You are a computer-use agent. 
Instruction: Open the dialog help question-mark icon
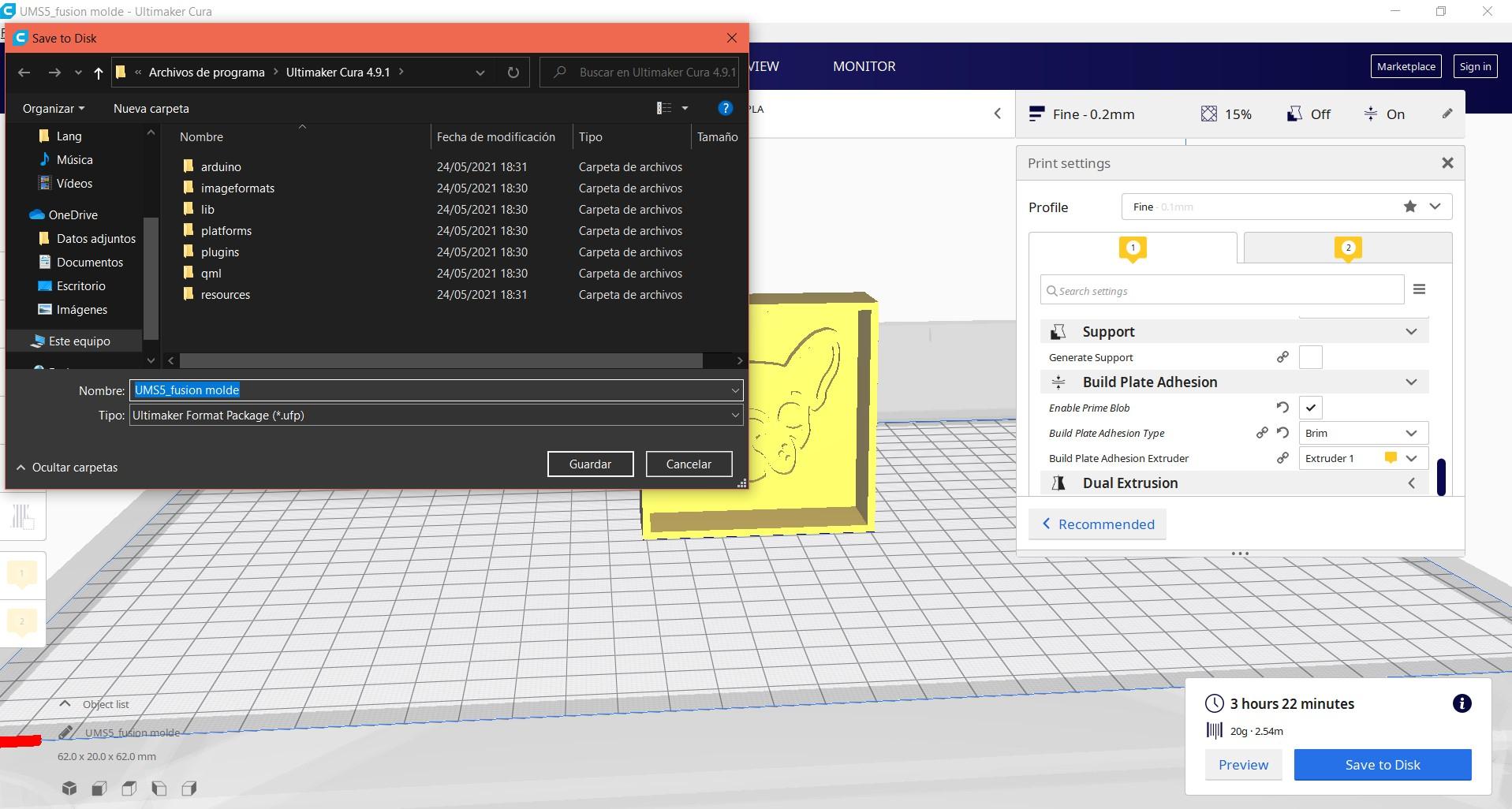725,108
